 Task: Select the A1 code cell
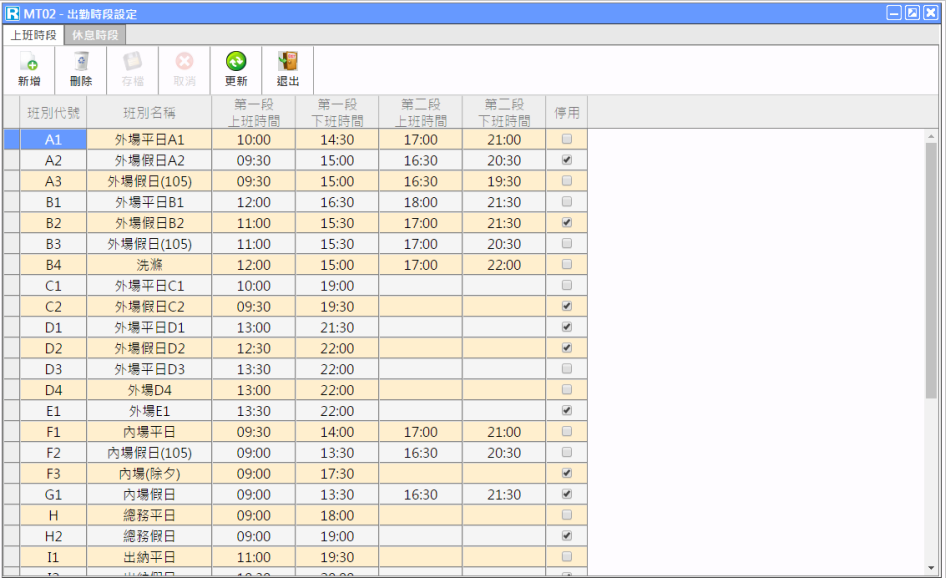[53, 139]
